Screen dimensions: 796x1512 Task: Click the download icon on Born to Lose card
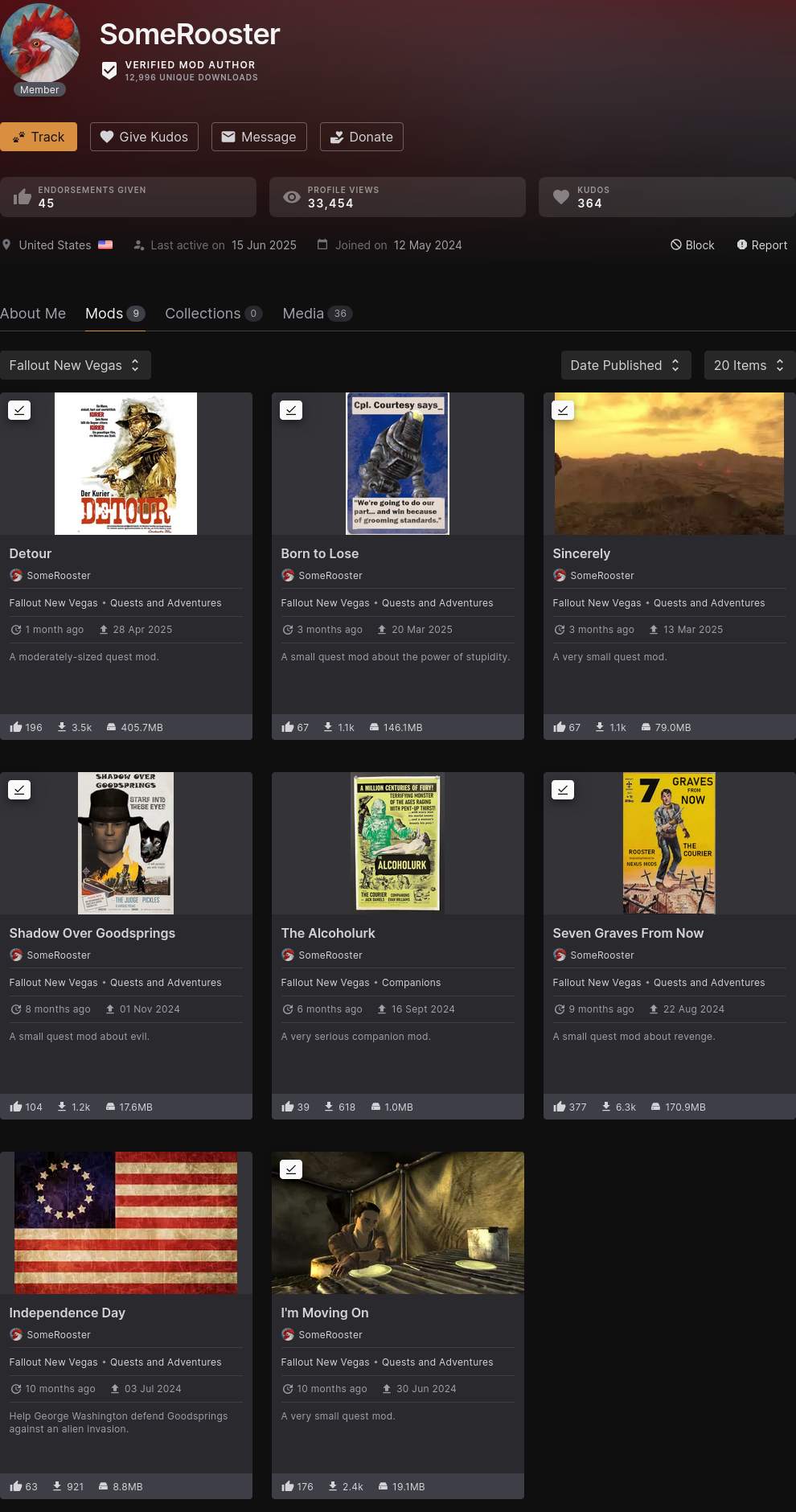coord(328,727)
